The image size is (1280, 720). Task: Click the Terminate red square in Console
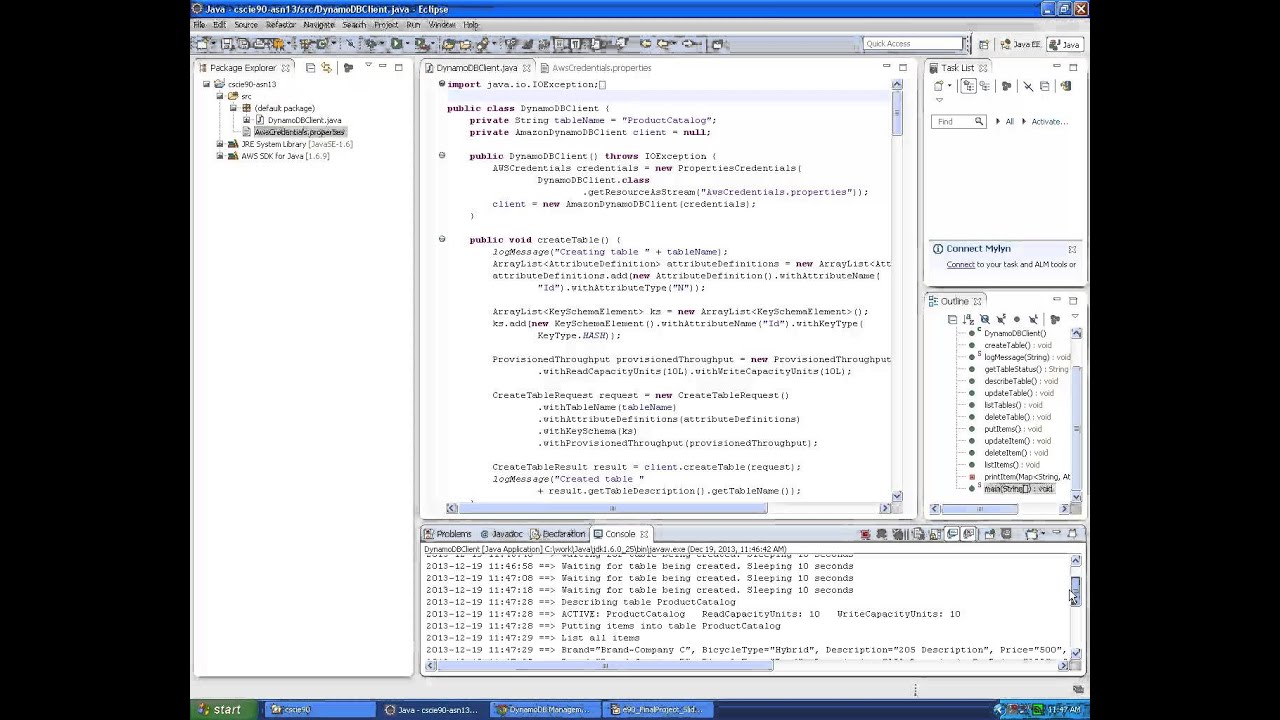[x=865, y=534]
